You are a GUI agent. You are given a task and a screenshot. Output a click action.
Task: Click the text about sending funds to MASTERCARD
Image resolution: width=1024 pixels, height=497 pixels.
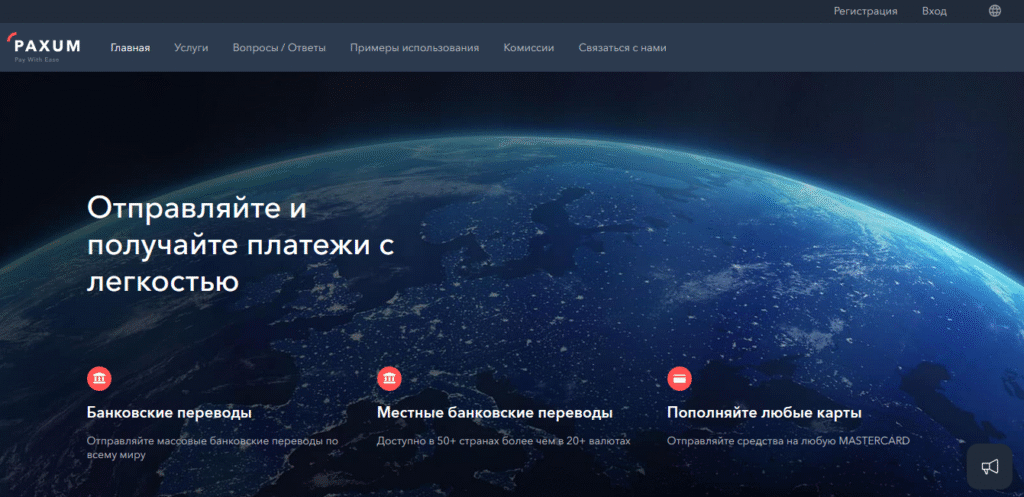[788, 440]
